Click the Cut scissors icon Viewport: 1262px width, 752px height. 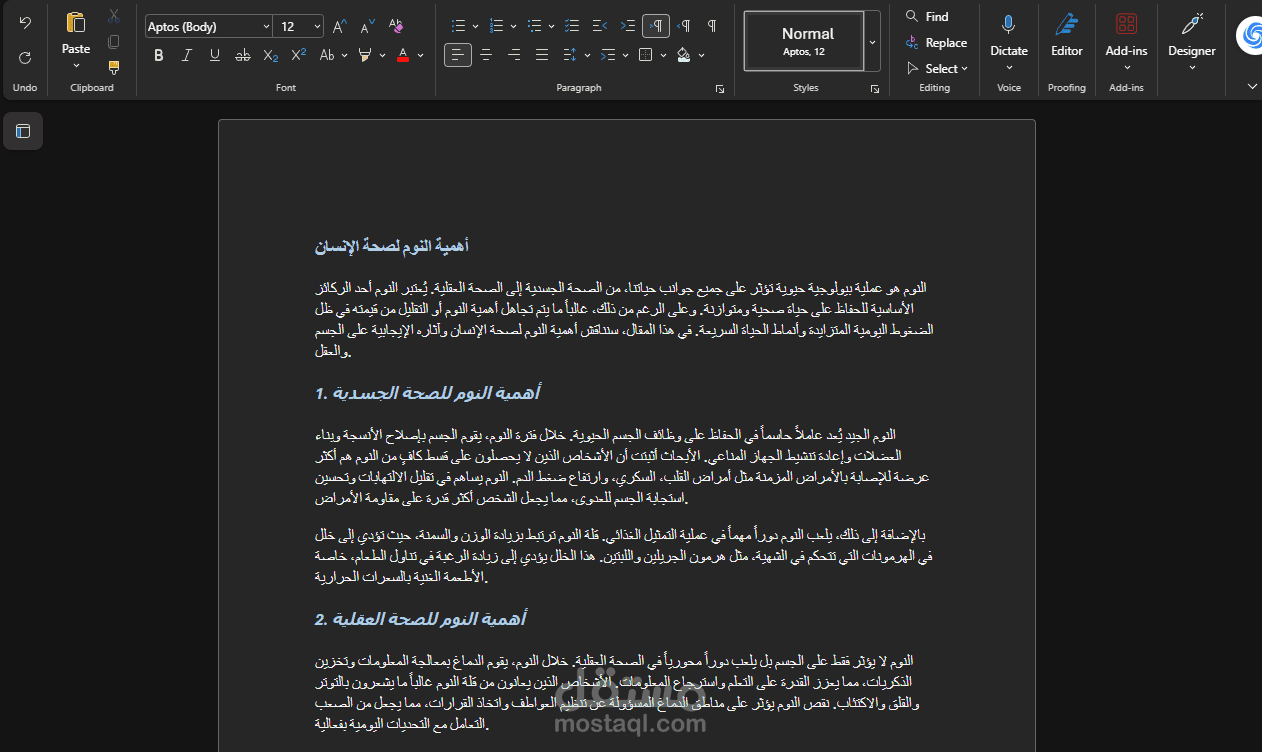[x=113, y=16]
